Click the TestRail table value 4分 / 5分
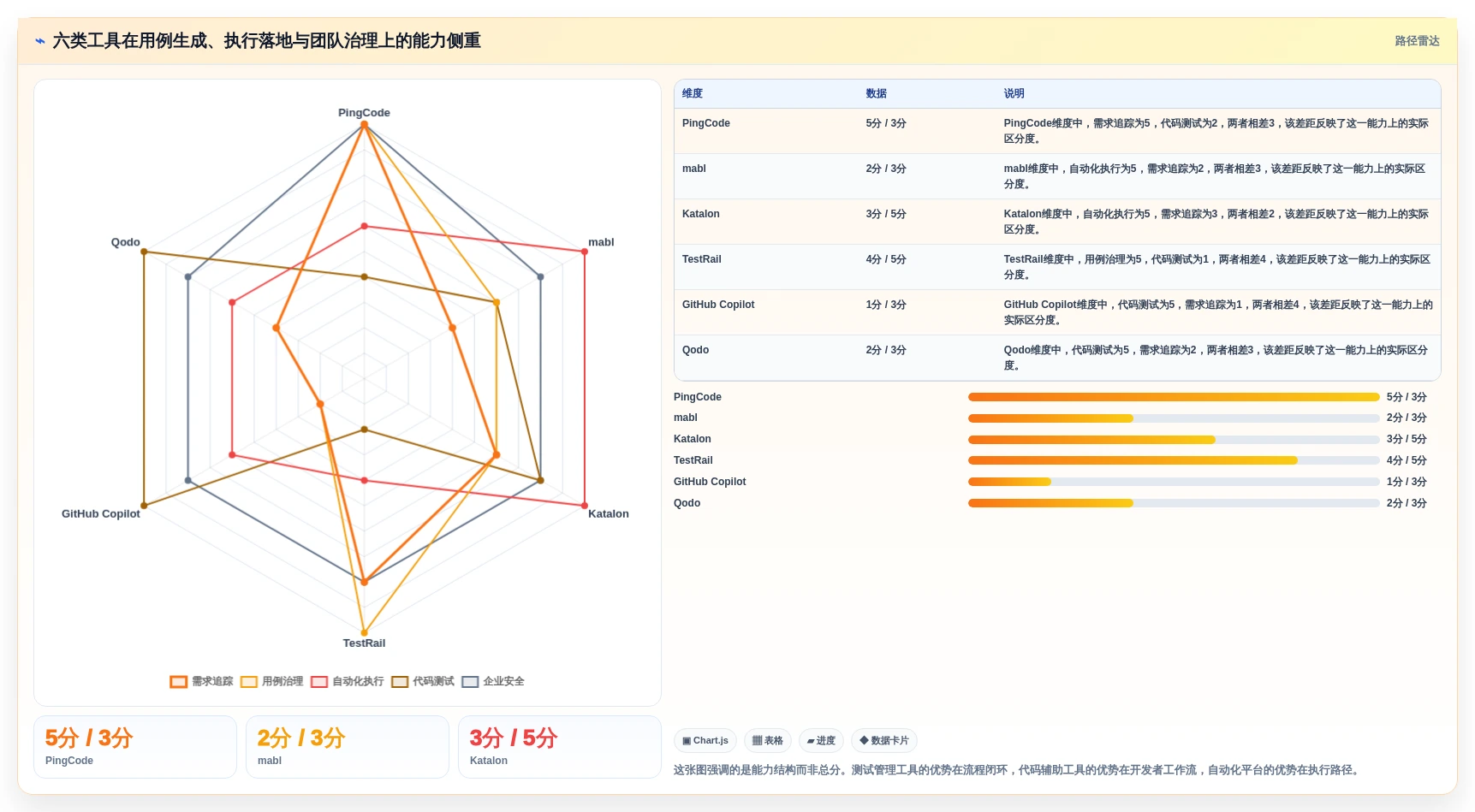This screenshot has height=812, width=1475. click(x=886, y=259)
